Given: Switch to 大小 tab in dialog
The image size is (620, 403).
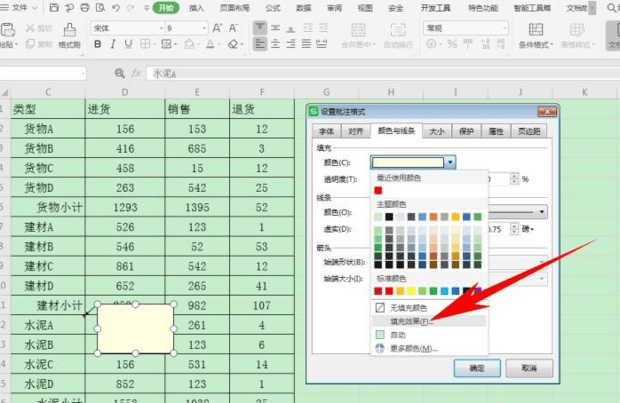Looking at the screenshot, I should point(437,131).
